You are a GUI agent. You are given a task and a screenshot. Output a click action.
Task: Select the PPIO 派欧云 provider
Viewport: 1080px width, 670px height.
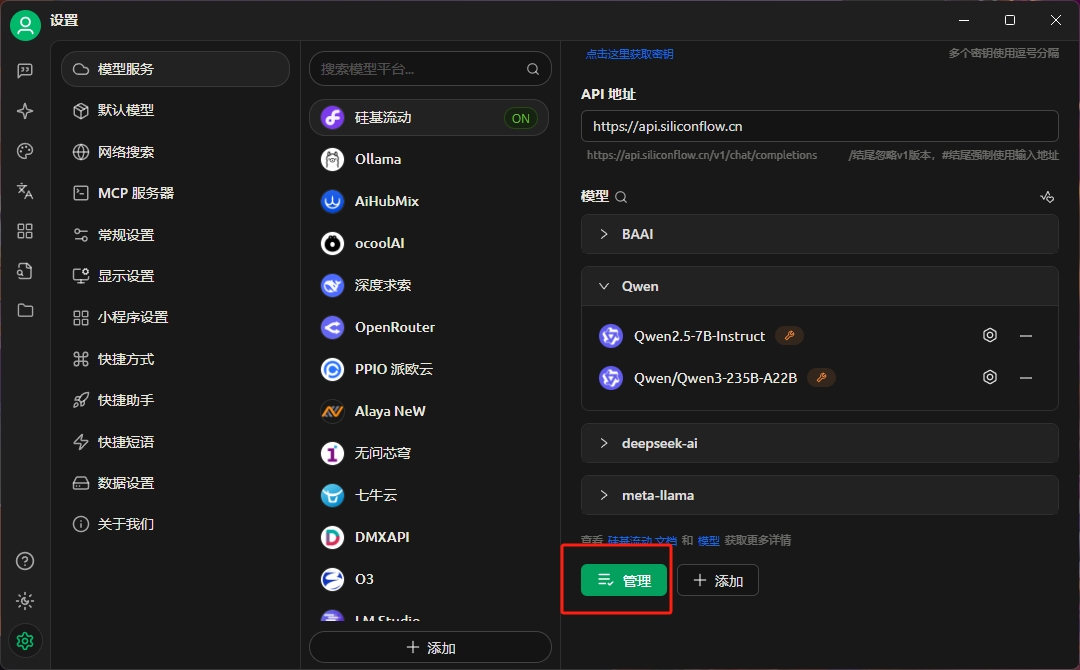click(429, 369)
